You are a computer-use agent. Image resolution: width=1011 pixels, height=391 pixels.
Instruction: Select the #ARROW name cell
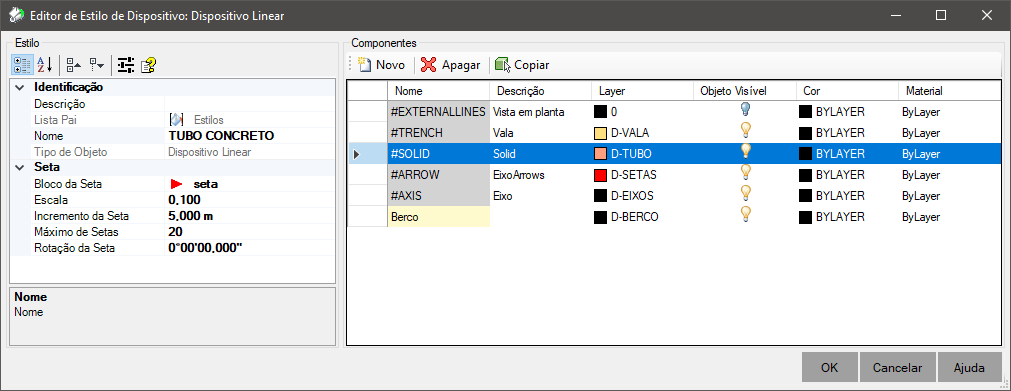click(x=438, y=174)
